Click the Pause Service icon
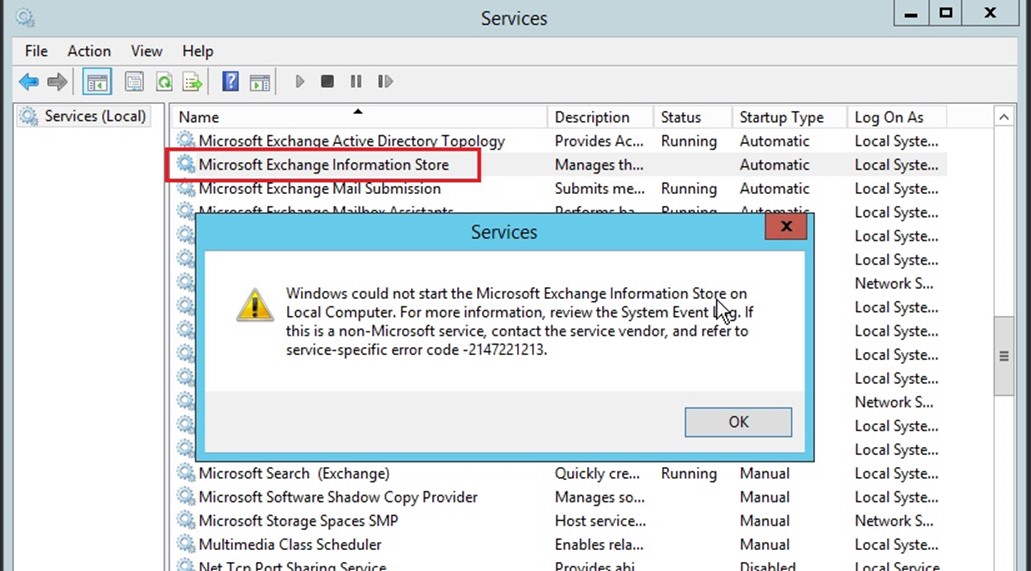The height and width of the screenshot is (571, 1031). [x=356, y=82]
